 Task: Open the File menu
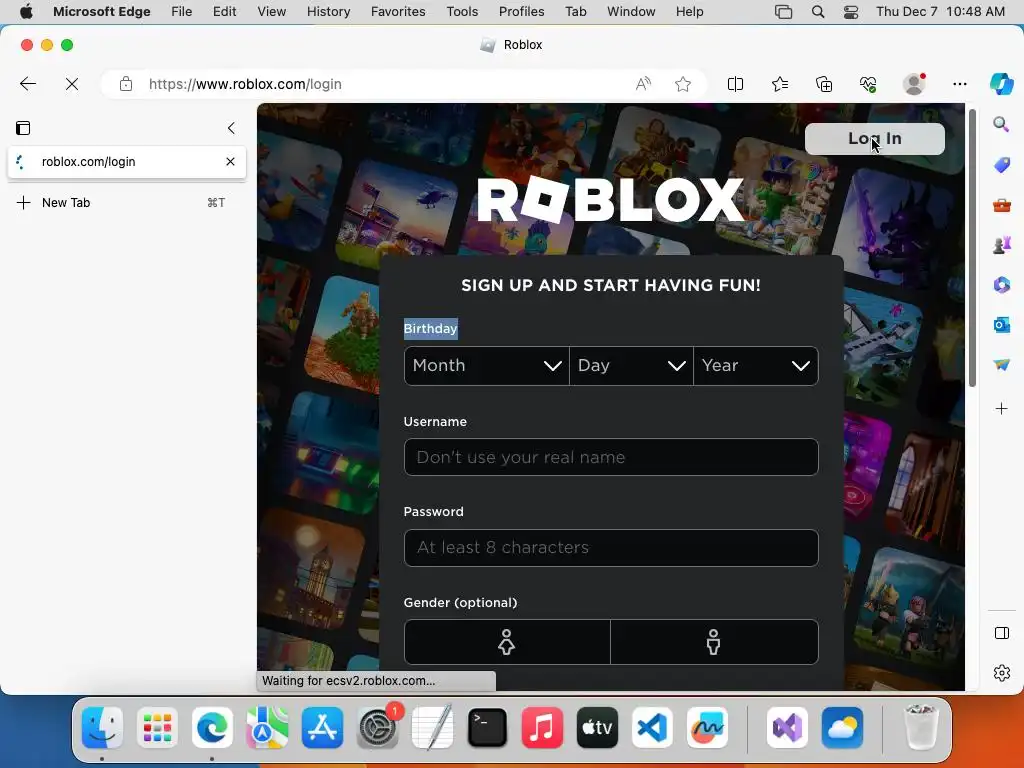click(182, 11)
